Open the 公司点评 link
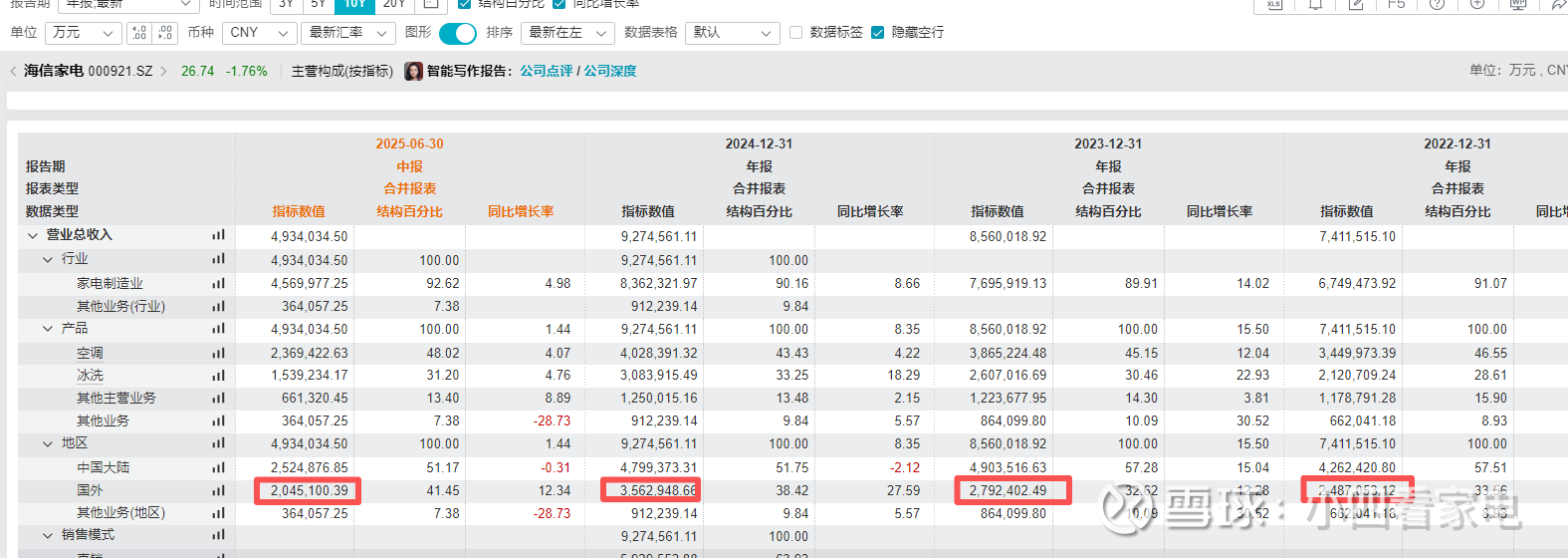The width and height of the screenshot is (1568, 558). tap(546, 72)
